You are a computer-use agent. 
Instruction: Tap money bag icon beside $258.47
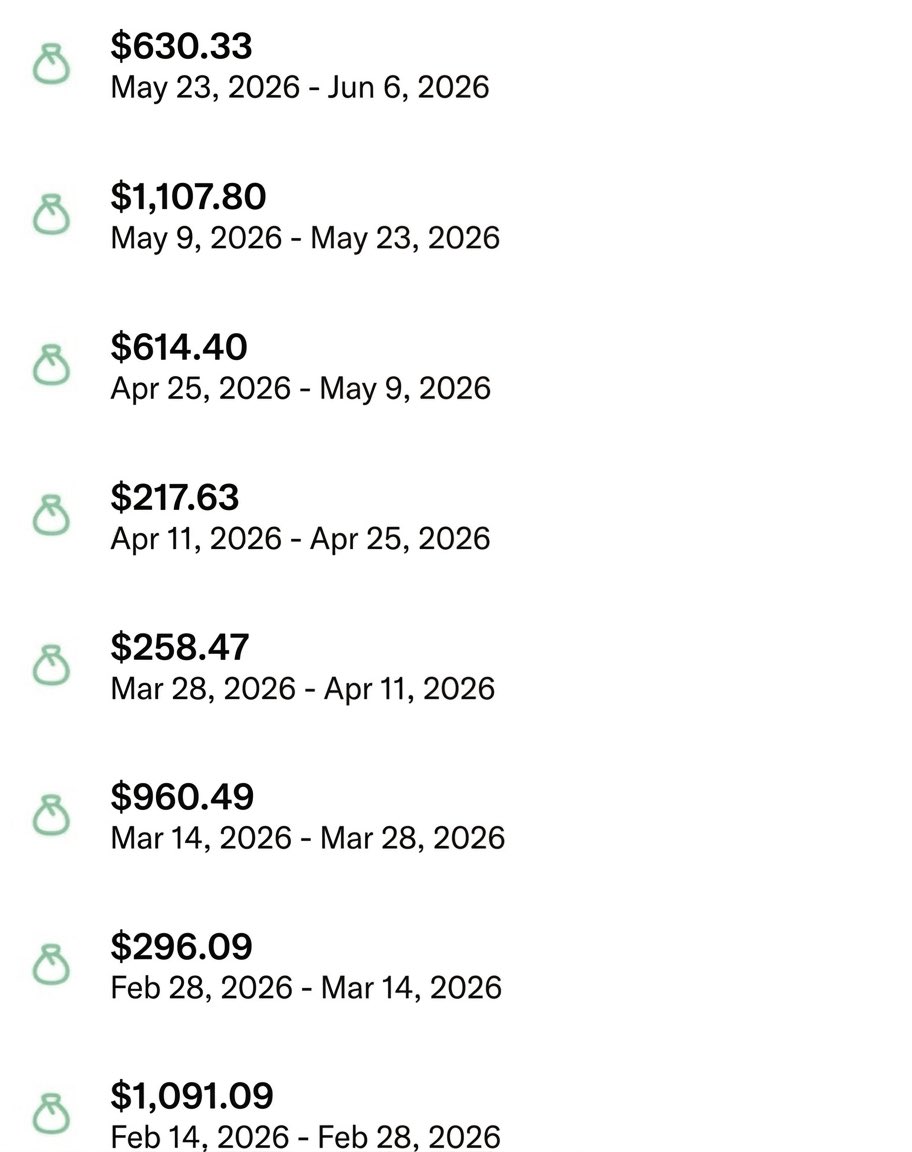[x=51, y=666]
